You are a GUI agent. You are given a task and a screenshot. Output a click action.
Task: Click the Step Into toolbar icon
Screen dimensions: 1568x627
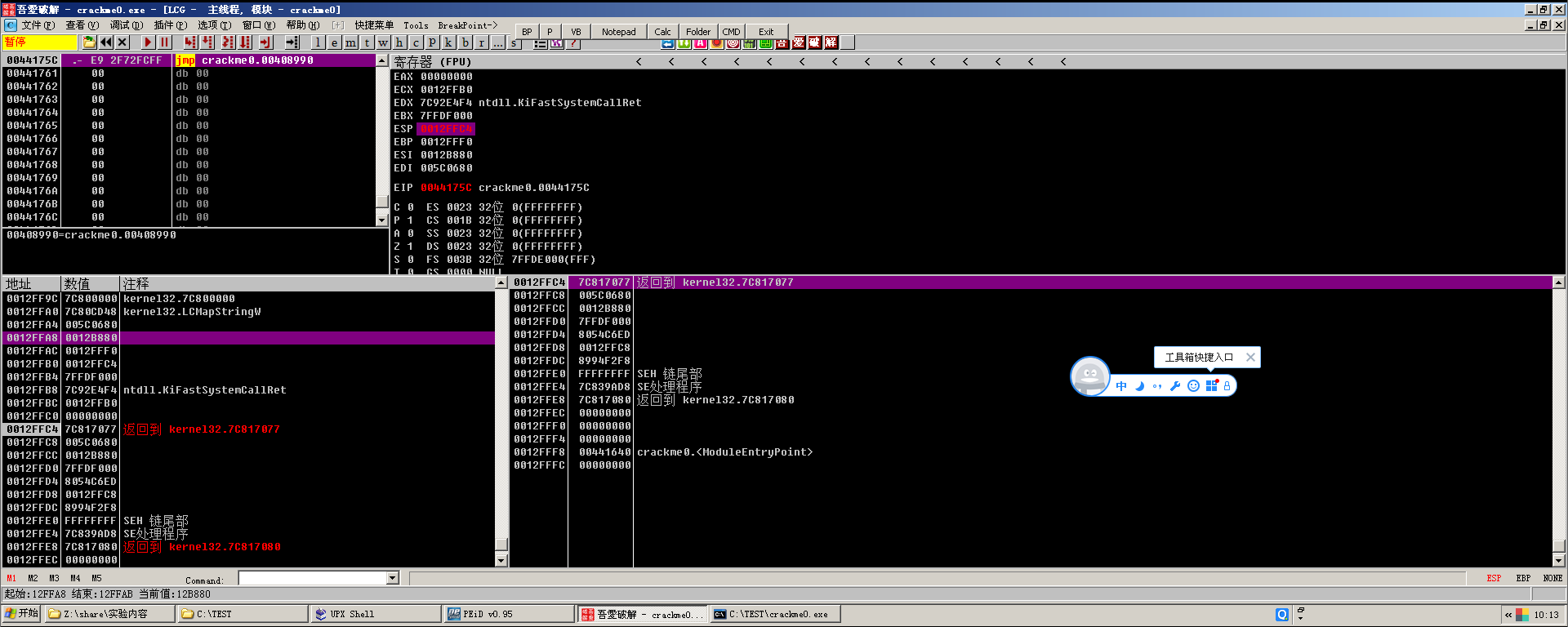(x=190, y=42)
